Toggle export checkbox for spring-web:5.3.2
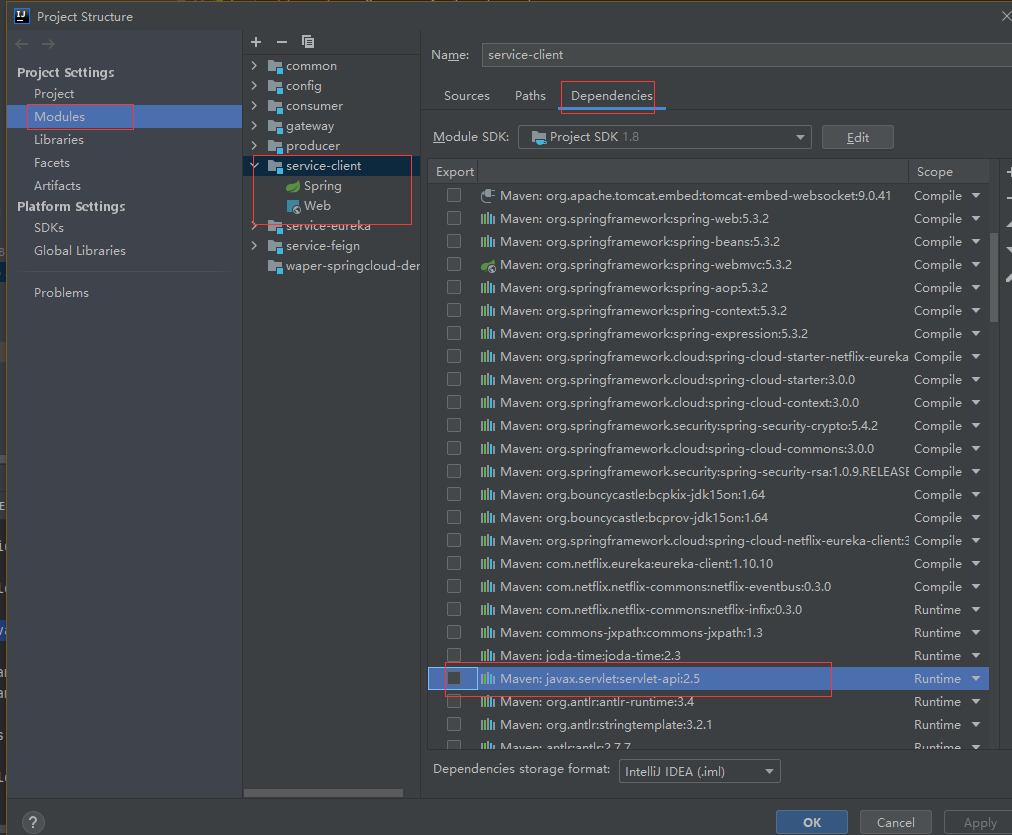 click(454, 218)
